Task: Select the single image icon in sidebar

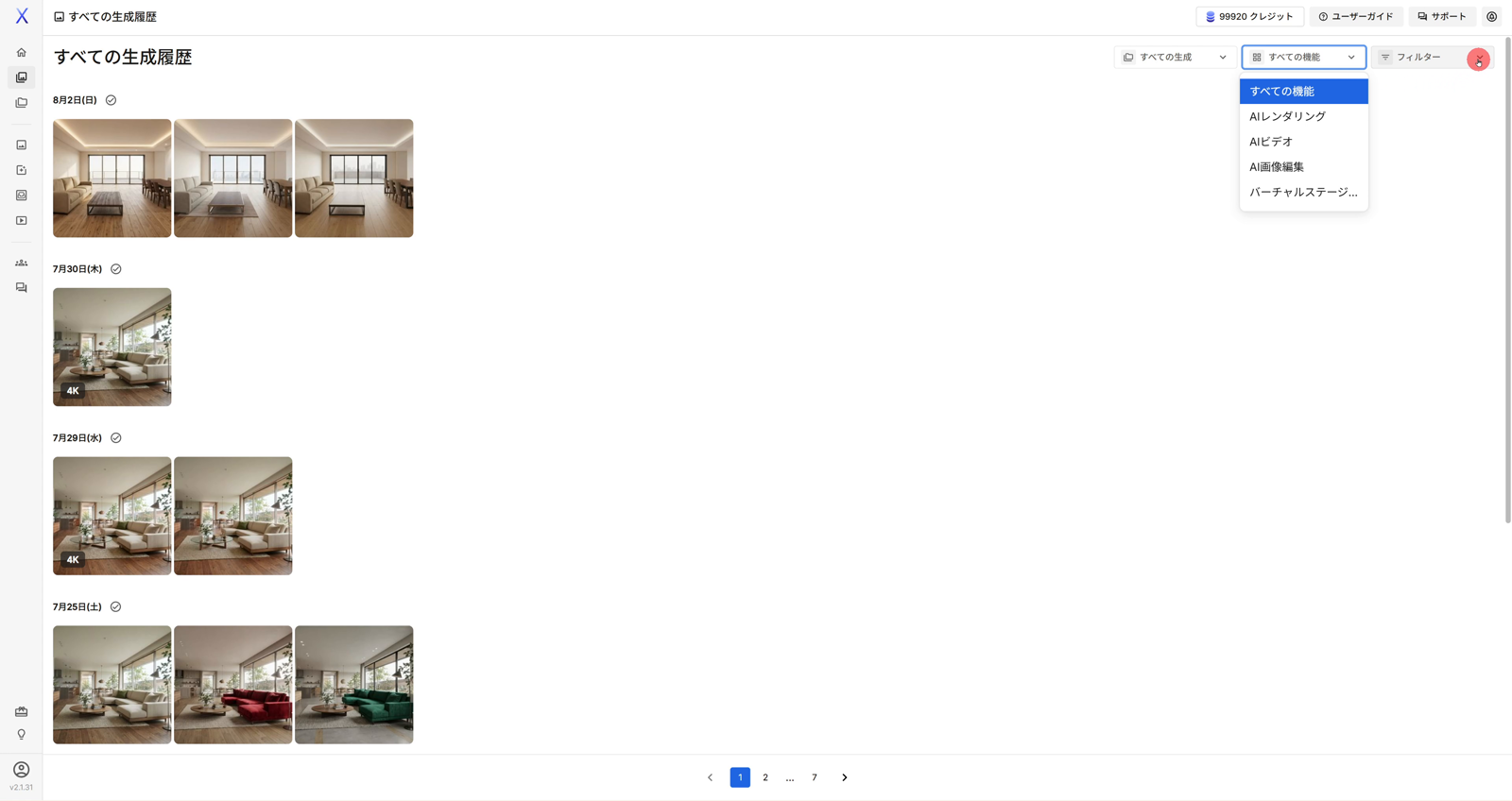Action: pyautogui.click(x=21, y=145)
